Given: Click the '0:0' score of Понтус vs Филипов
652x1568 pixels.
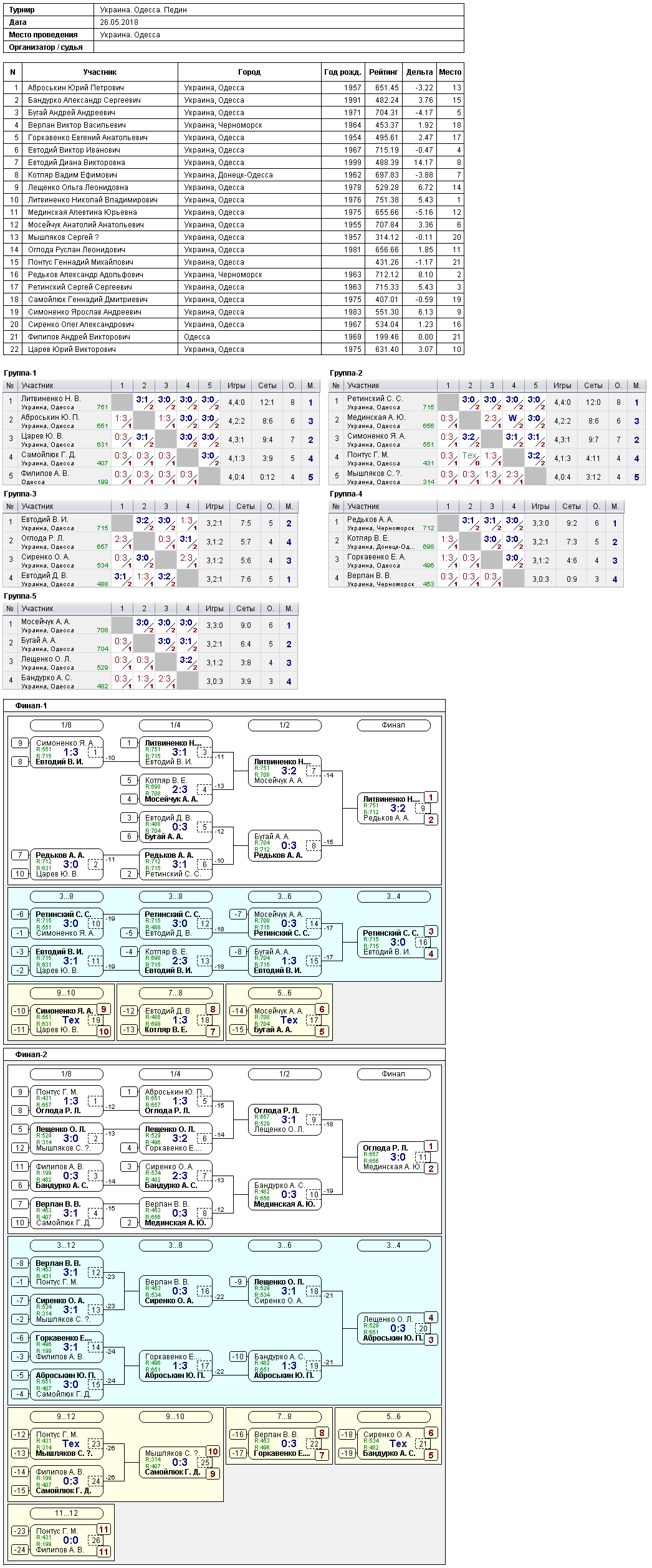Looking at the screenshot, I should [71, 1540].
